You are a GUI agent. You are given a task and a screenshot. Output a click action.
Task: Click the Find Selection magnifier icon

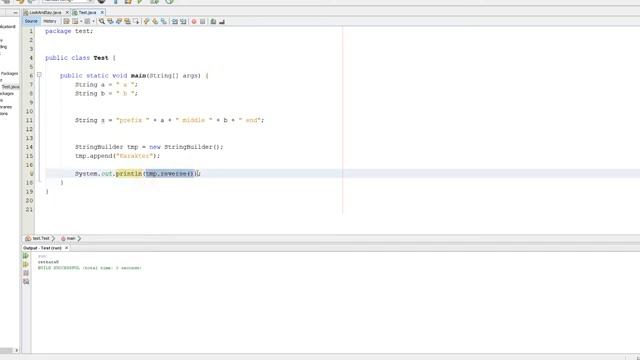[x=102, y=21]
